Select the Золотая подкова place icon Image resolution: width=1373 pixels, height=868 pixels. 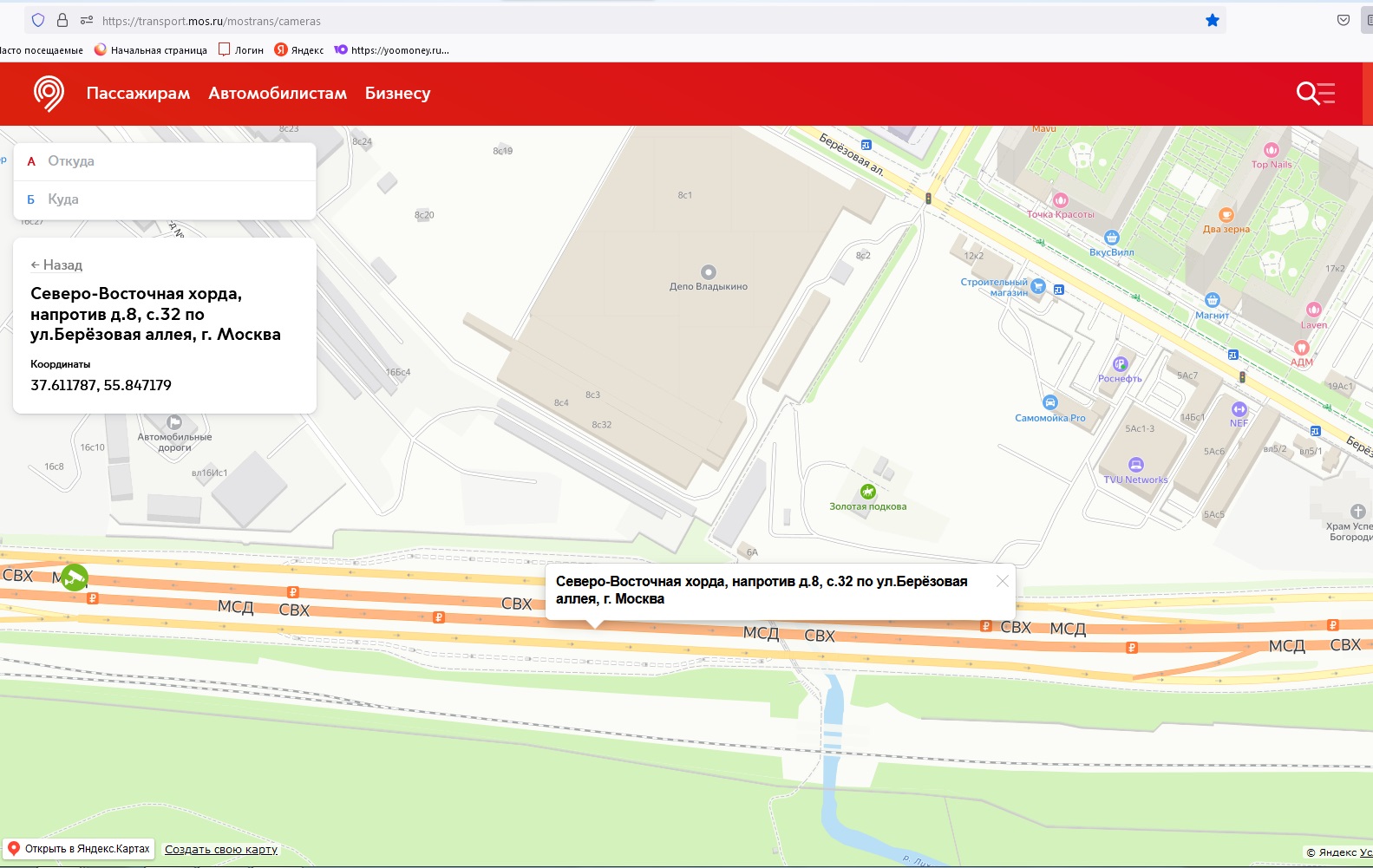[867, 492]
